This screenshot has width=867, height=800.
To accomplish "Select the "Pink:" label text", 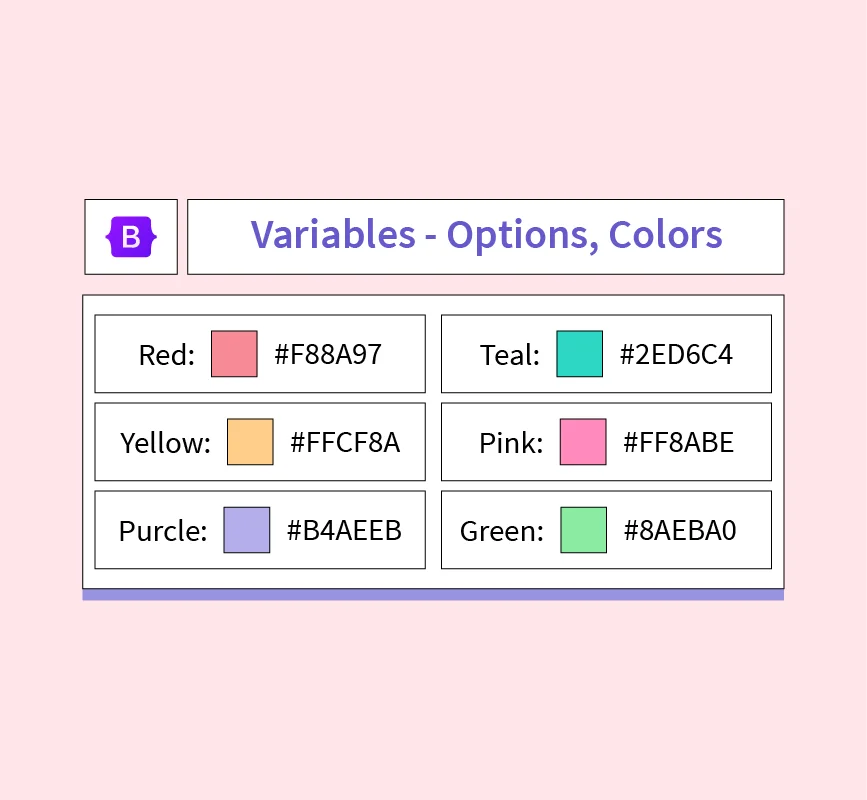I will point(511,443).
